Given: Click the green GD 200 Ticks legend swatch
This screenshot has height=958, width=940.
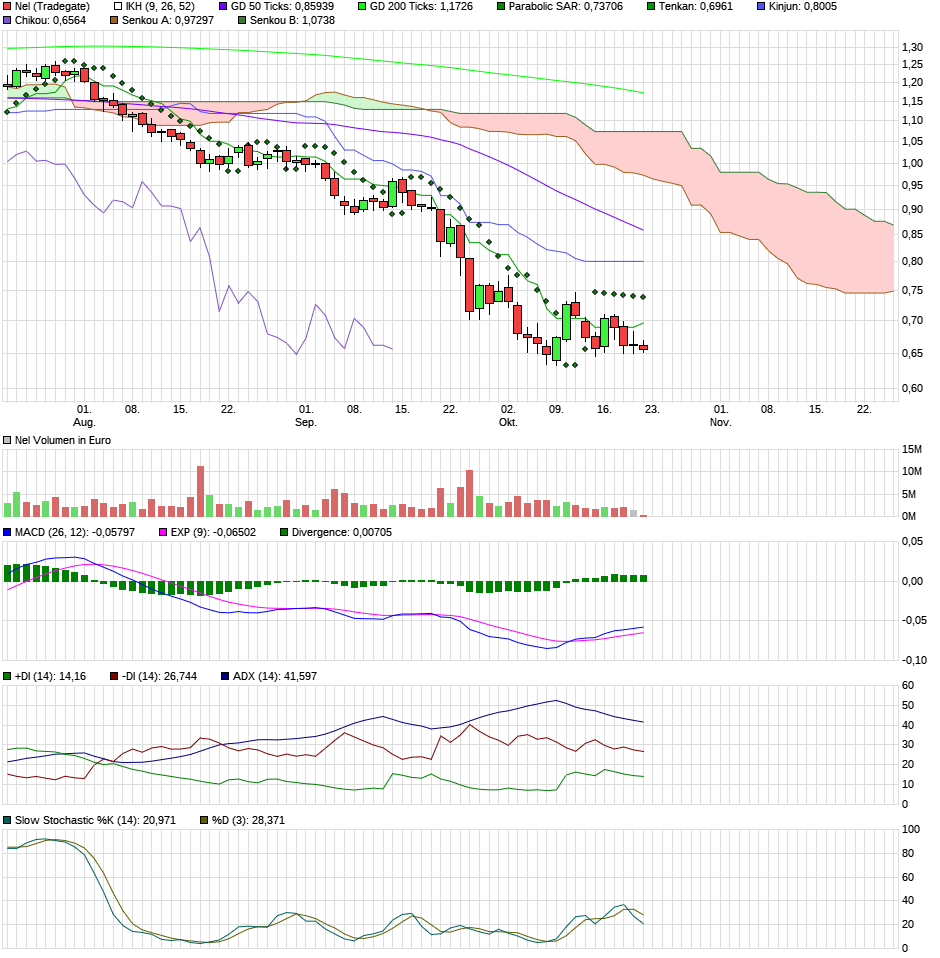Looking at the screenshot, I should coord(362,7).
